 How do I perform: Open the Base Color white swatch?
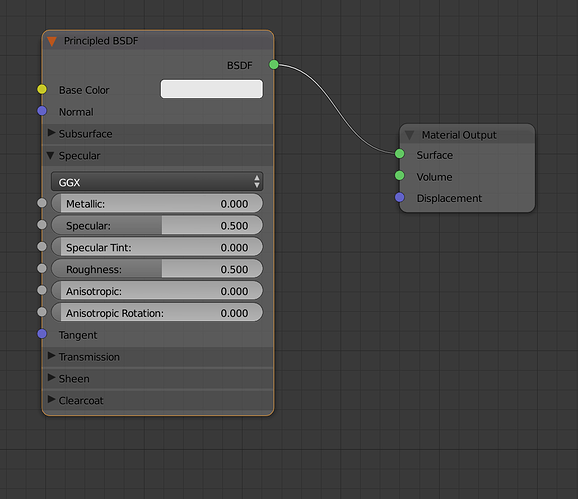(212, 89)
